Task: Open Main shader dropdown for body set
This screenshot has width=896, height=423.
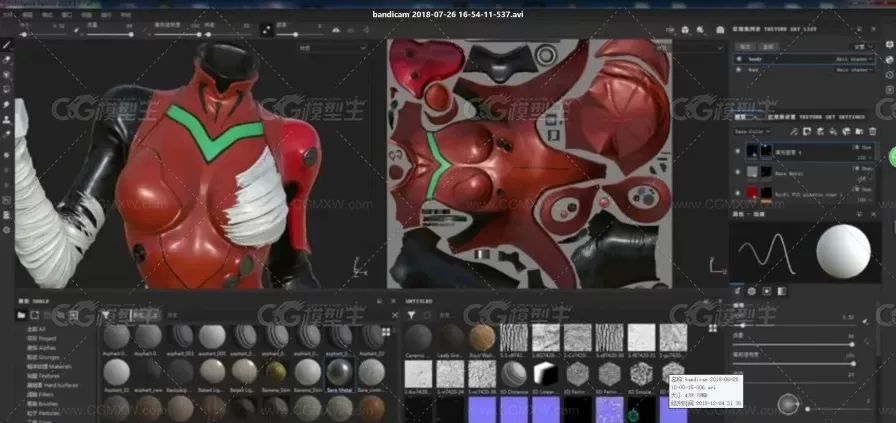Action: [x=855, y=59]
